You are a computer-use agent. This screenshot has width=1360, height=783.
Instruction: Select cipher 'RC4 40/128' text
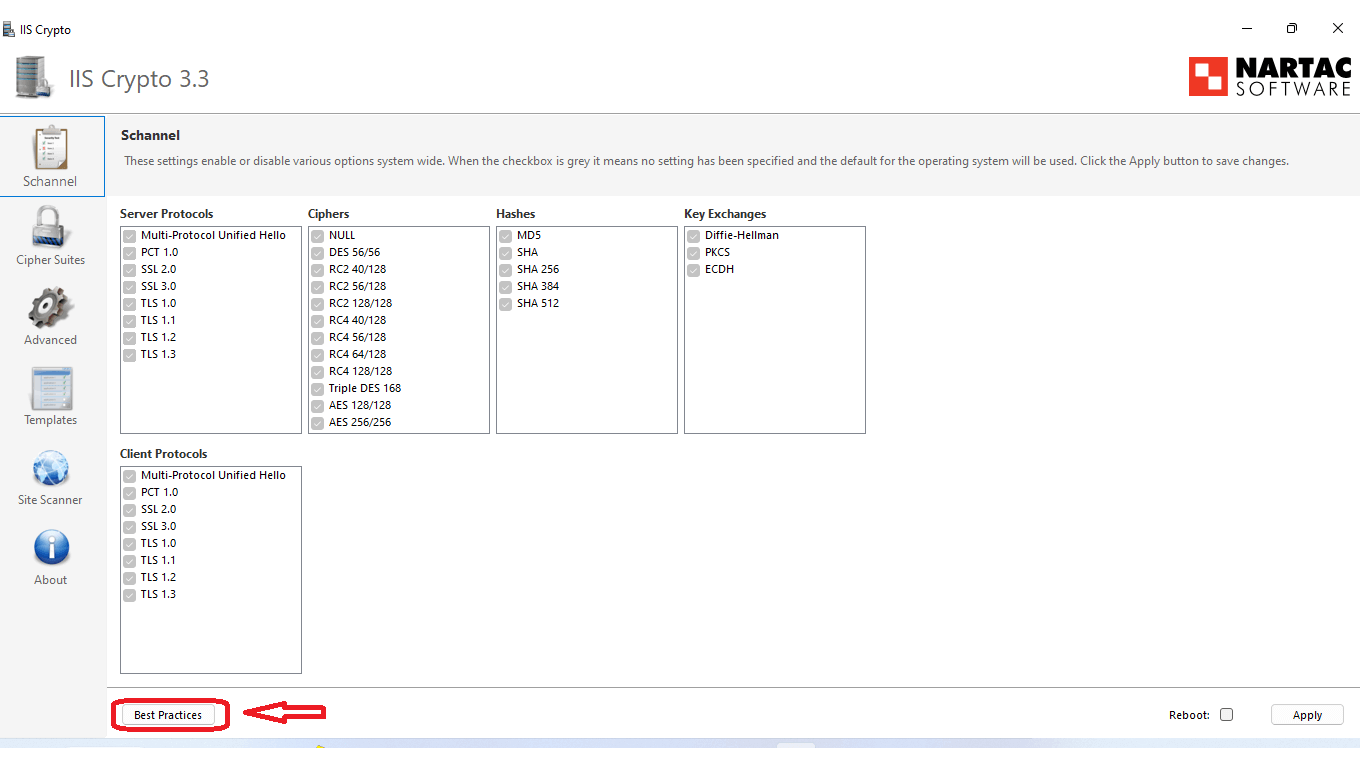point(357,321)
